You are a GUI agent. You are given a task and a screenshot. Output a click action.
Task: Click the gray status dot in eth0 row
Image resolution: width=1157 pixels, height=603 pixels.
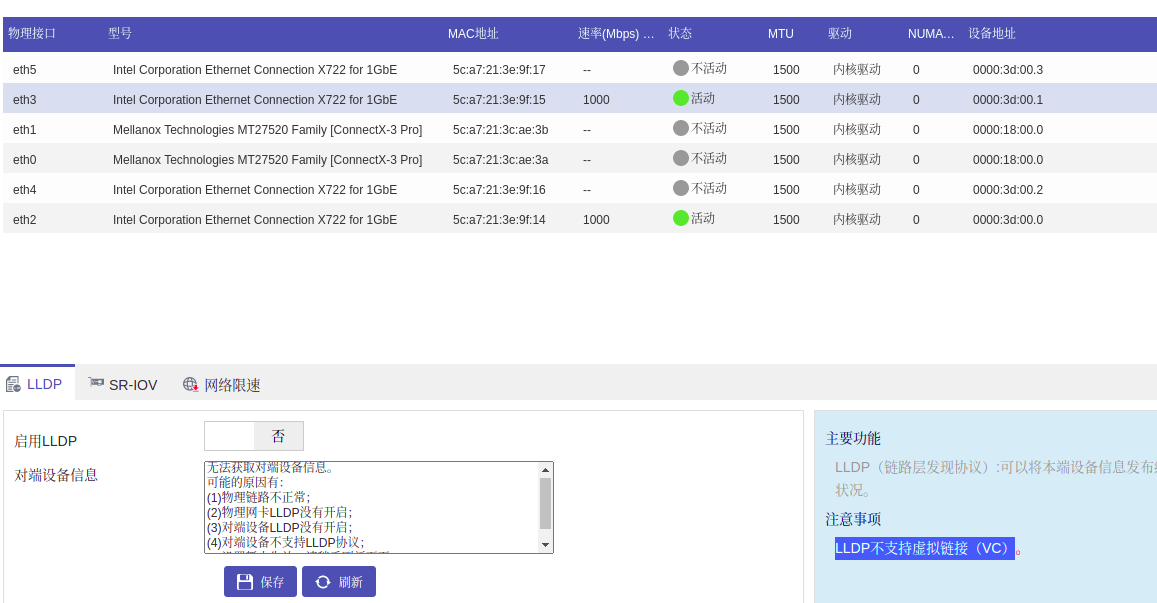click(x=681, y=158)
